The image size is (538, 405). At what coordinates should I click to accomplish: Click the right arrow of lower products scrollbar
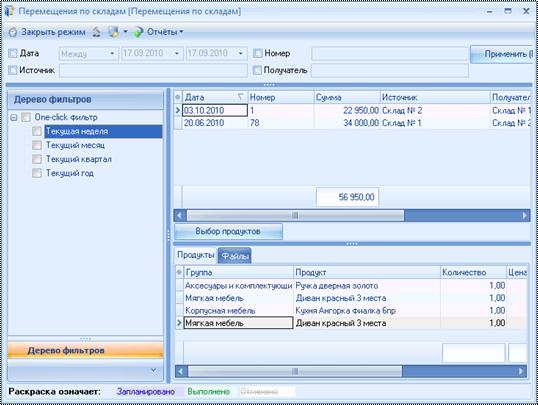click(x=522, y=371)
